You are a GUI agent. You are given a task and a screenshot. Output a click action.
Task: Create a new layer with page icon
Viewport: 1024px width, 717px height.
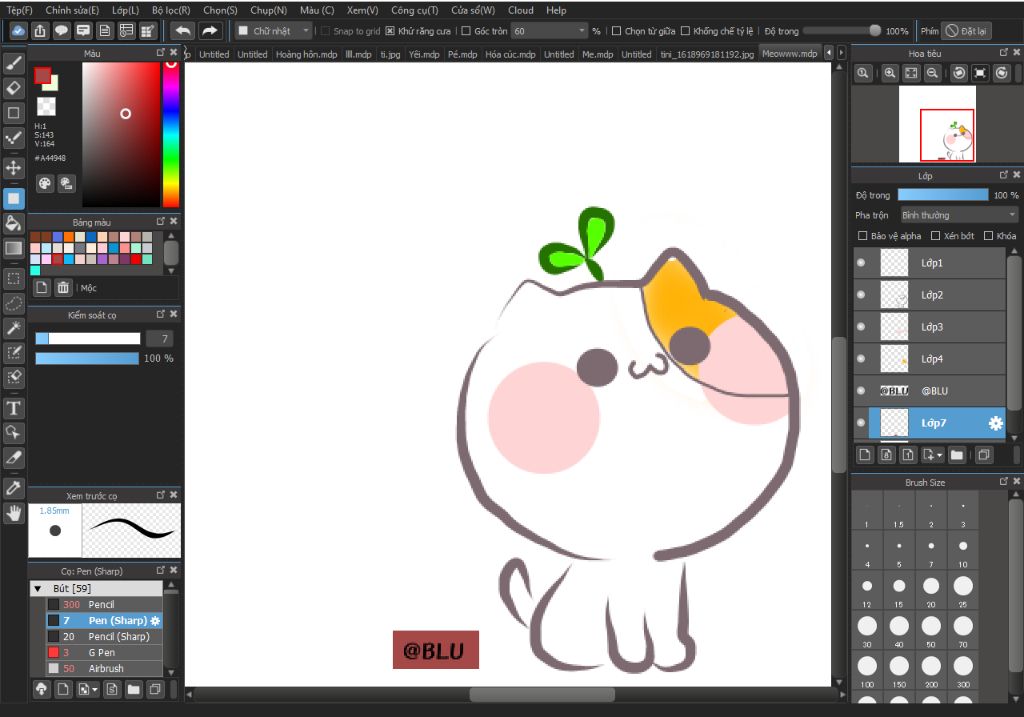pyautogui.click(x=865, y=454)
